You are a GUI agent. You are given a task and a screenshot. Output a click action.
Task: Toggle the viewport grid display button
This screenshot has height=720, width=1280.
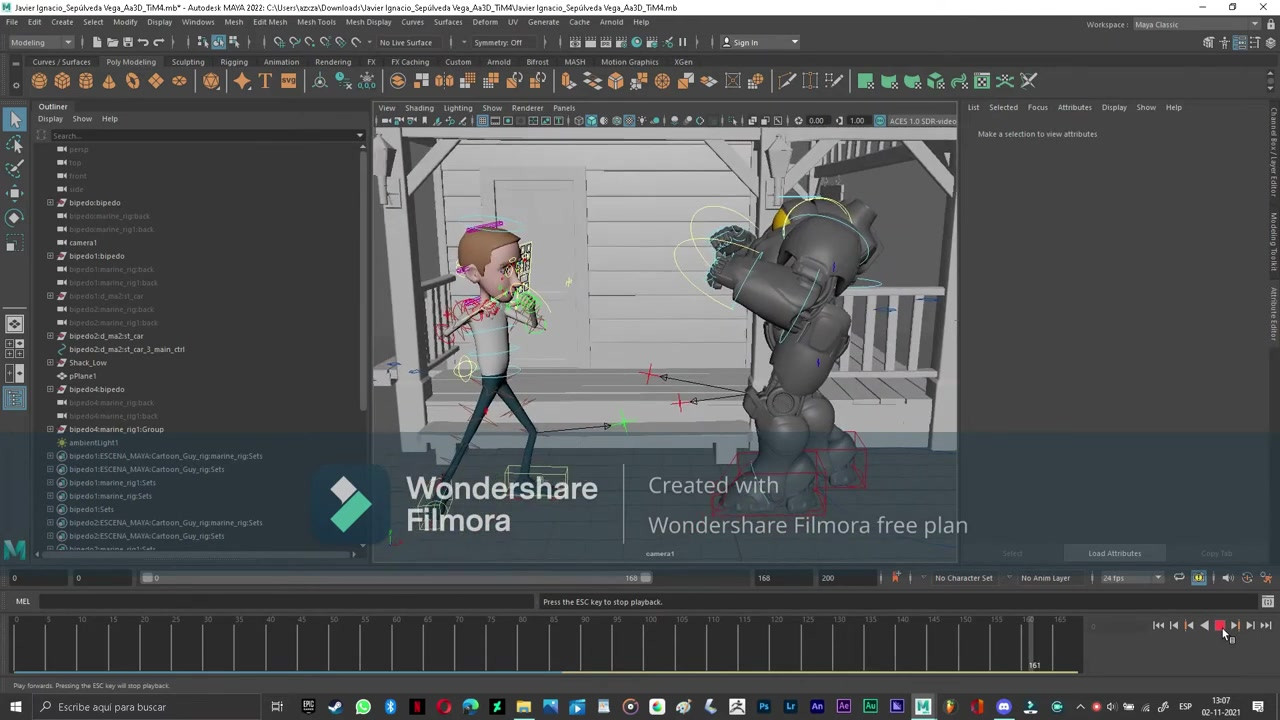482,121
